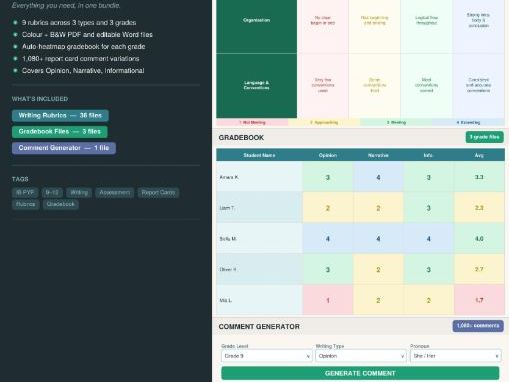Click the Narrative column header
Viewport: 509px width, 382px height.
[x=378, y=155]
